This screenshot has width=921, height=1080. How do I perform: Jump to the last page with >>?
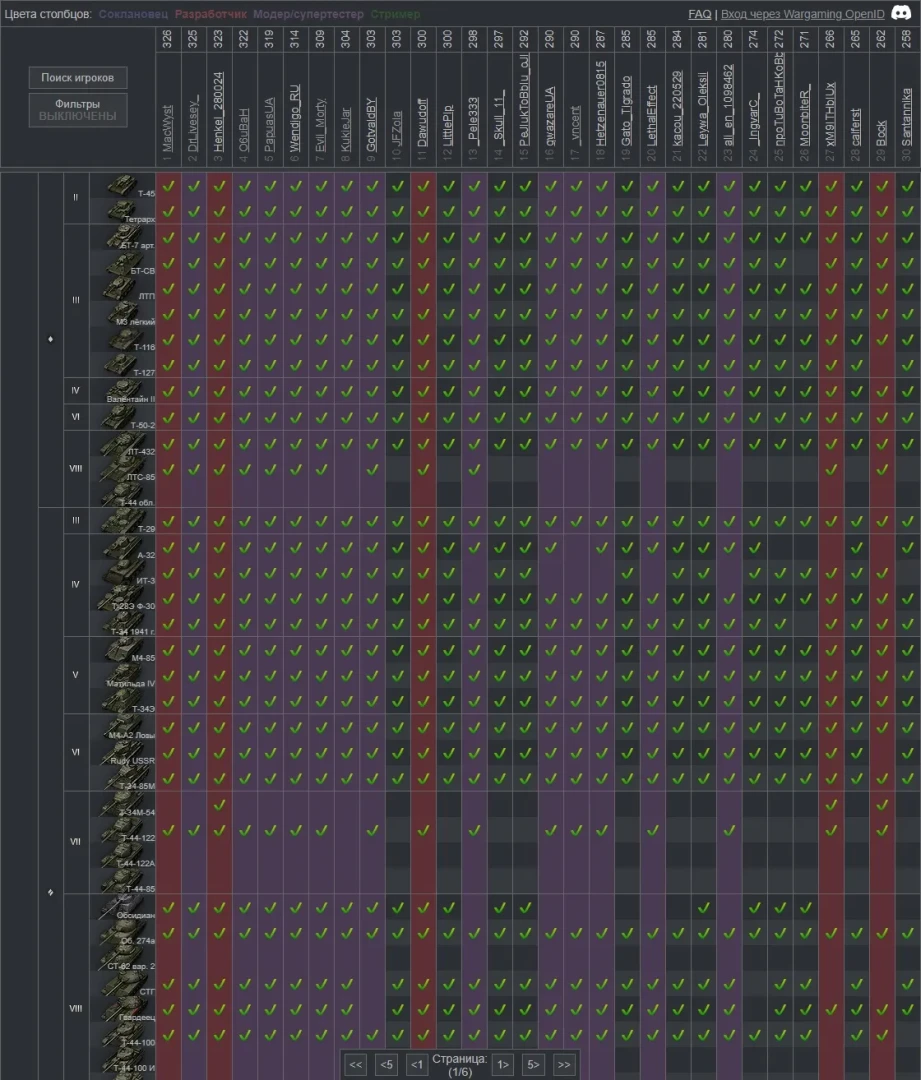tap(564, 1065)
